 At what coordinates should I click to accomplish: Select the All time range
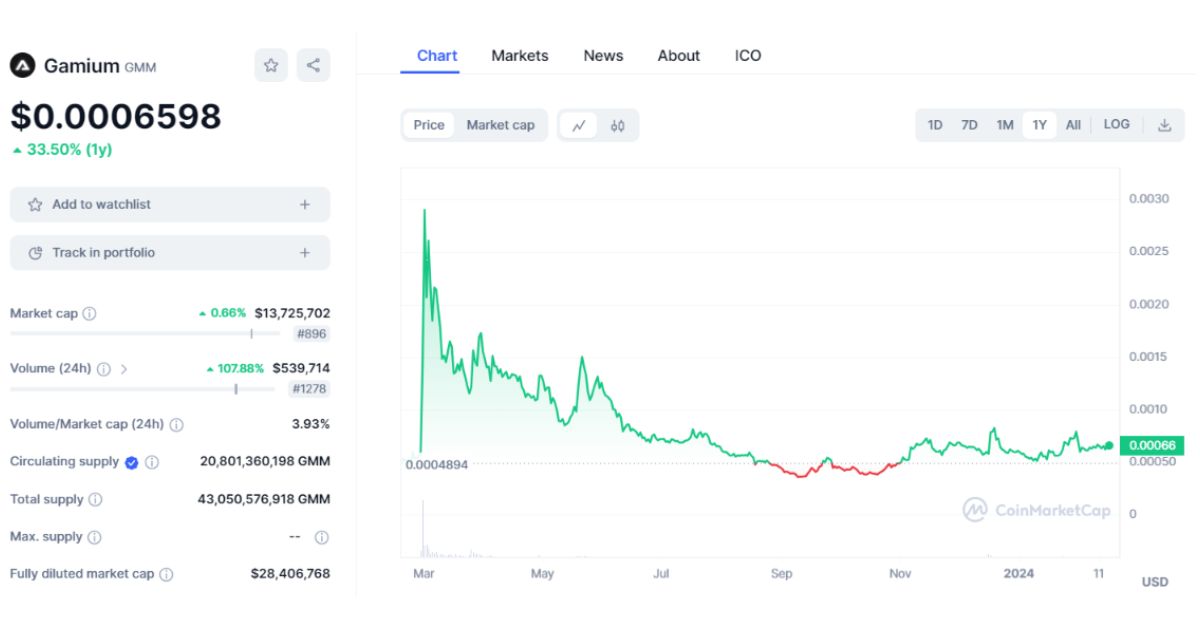pos(1073,125)
